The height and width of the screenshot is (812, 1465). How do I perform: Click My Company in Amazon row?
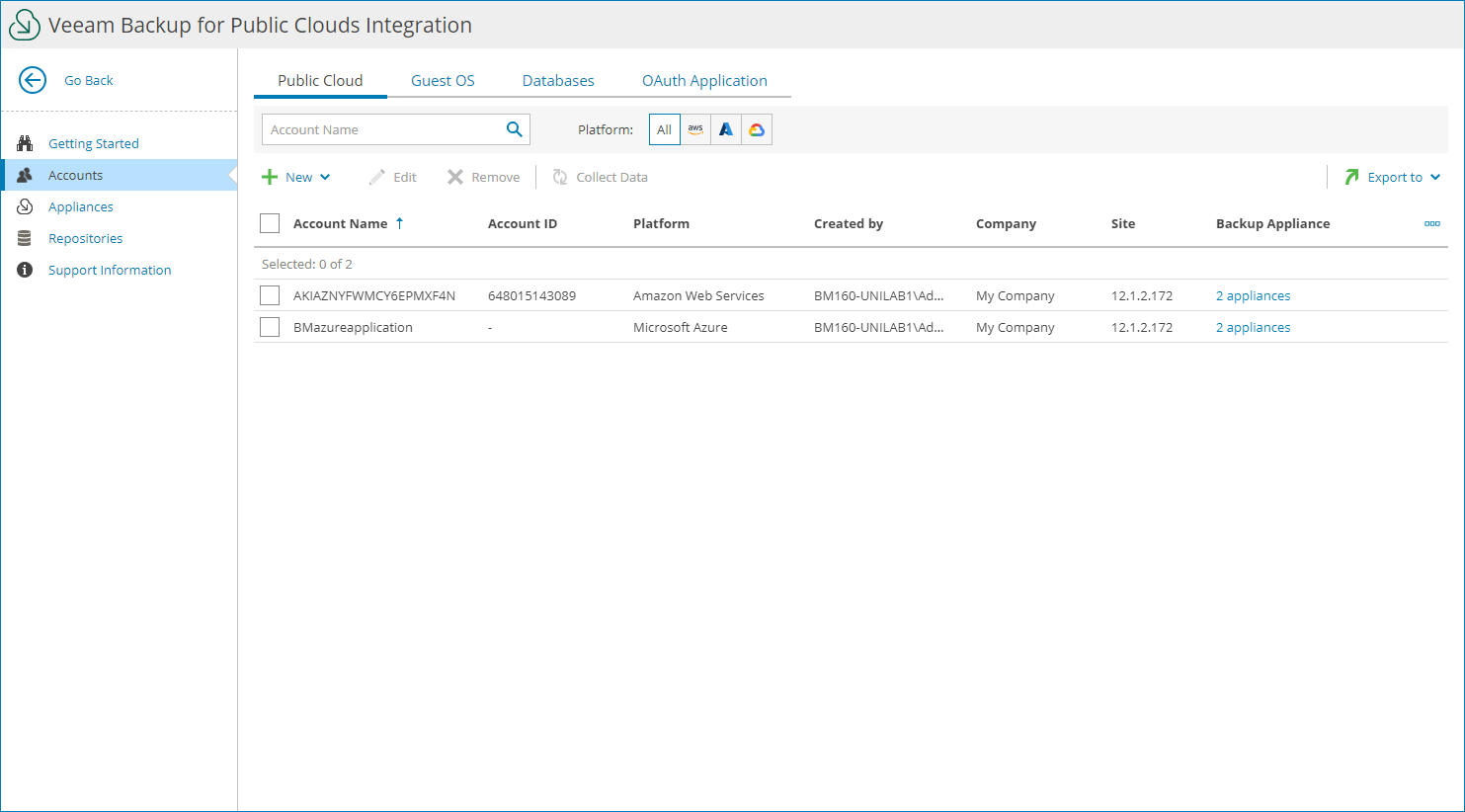[x=1015, y=295]
